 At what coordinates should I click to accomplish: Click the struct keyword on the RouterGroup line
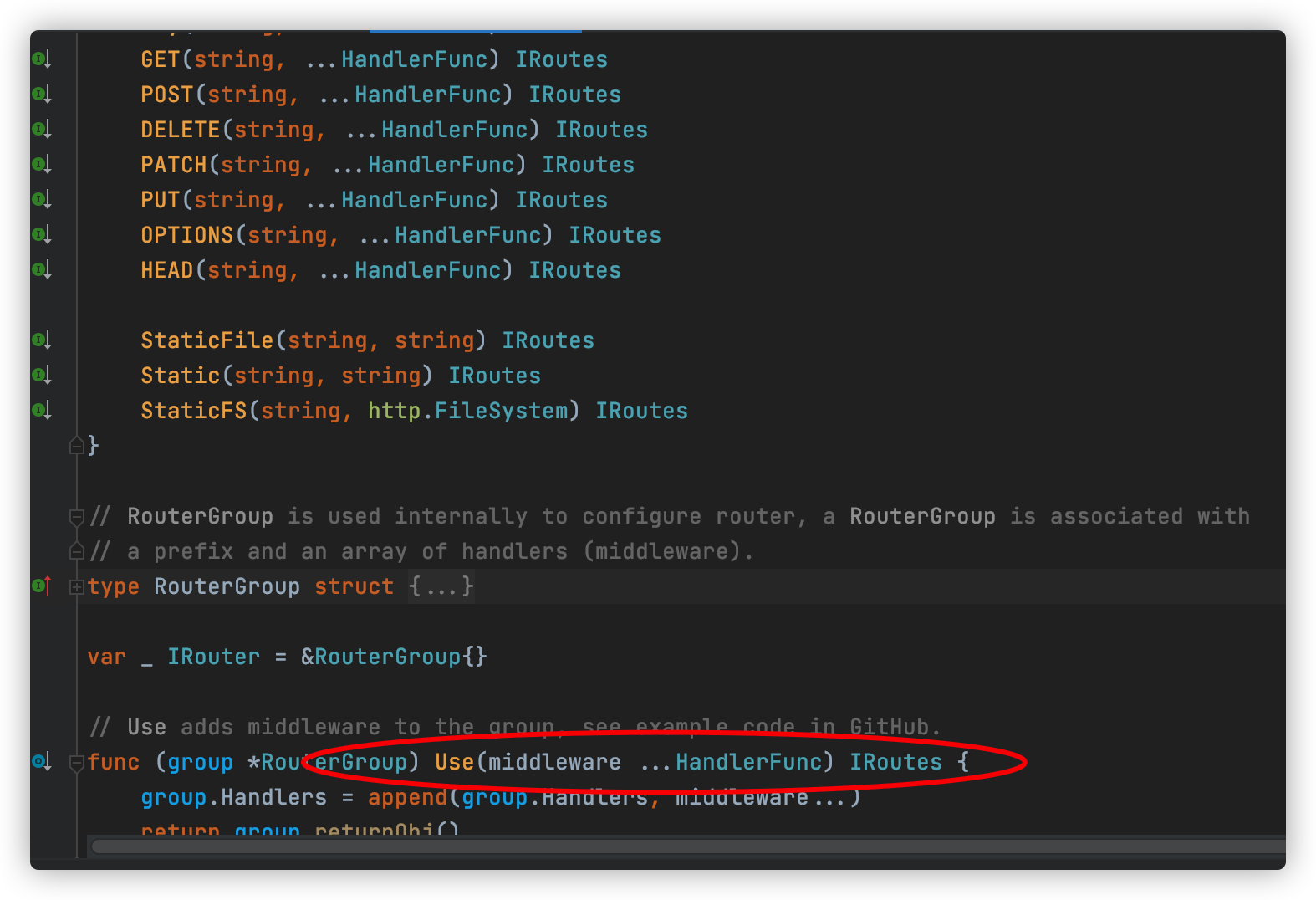pyautogui.click(x=355, y=586)
